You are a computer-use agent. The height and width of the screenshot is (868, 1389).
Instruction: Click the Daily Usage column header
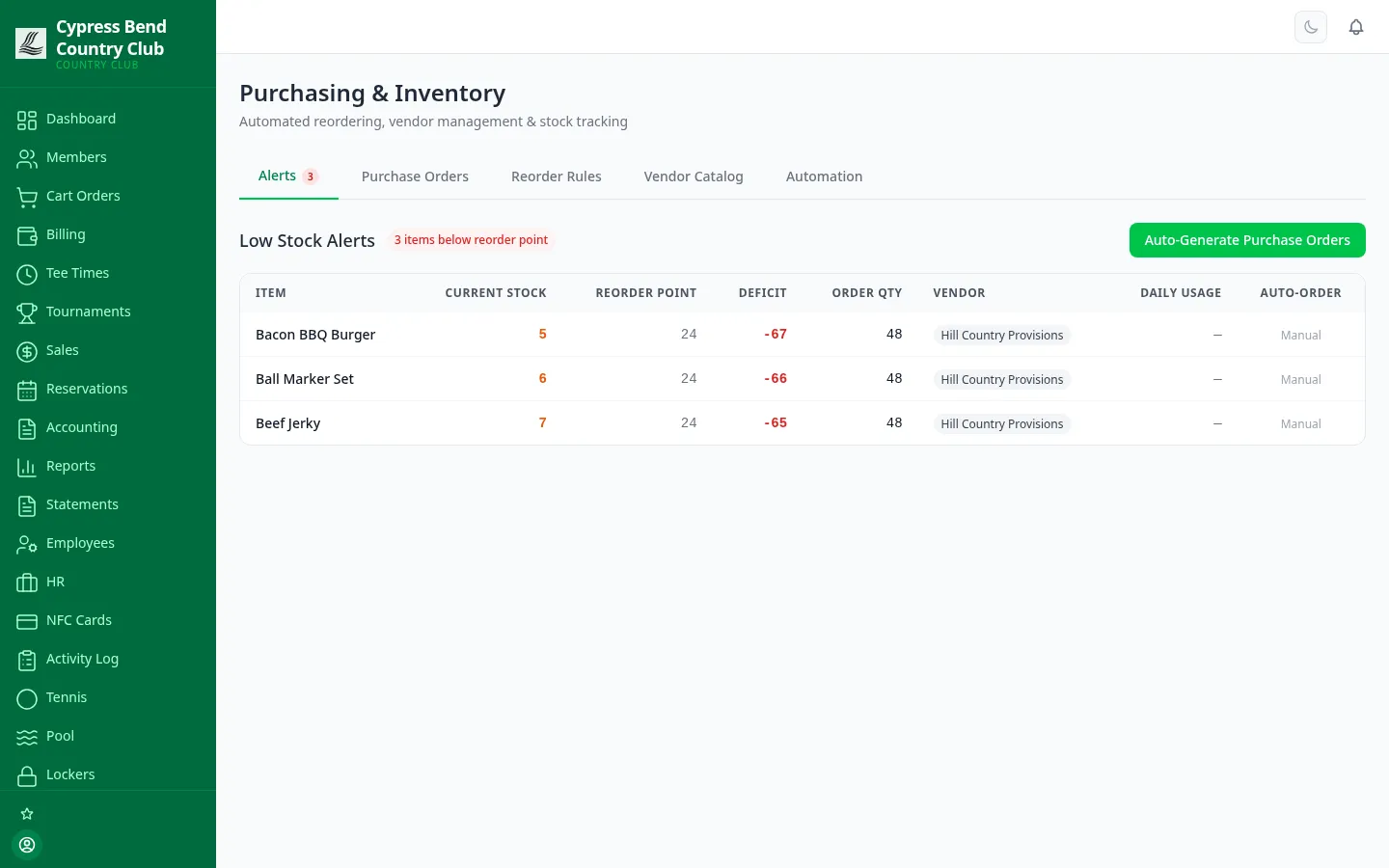point(1181,293)
